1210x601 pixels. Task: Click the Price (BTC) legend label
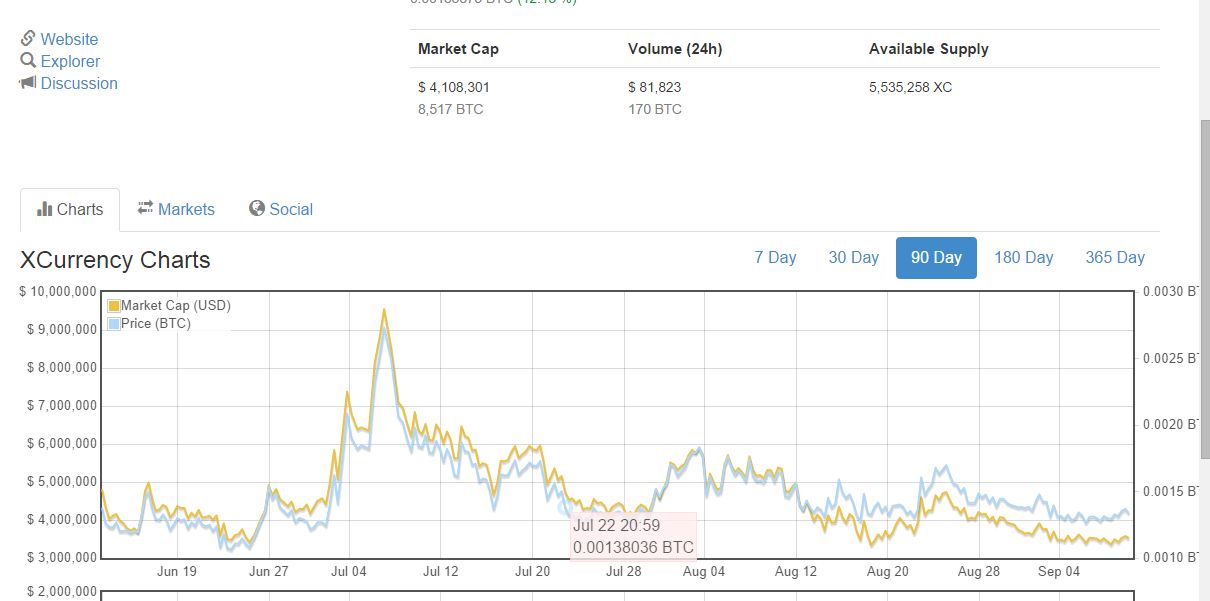pyautogui.click(x=156, y=324)
